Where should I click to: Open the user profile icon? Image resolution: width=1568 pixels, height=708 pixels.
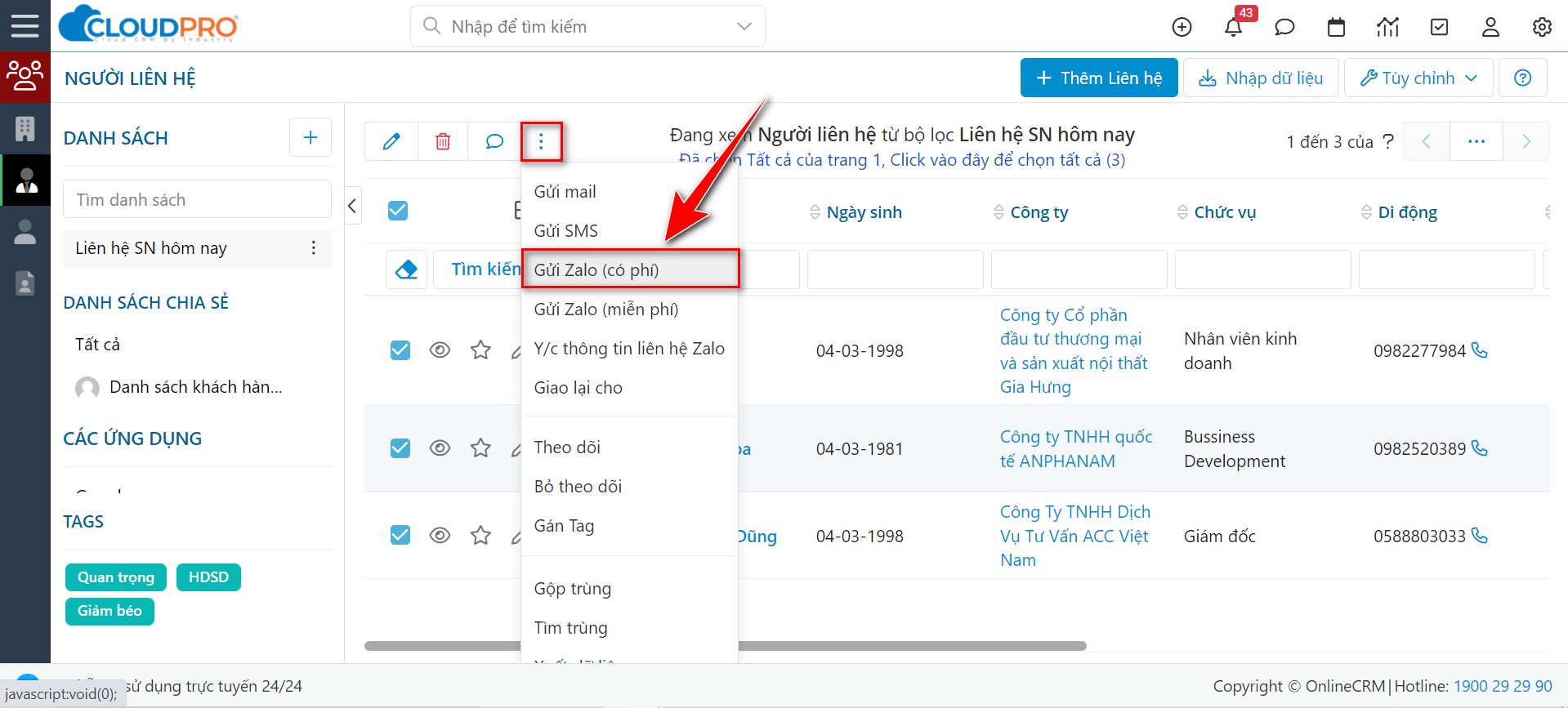click(1490, 27)
